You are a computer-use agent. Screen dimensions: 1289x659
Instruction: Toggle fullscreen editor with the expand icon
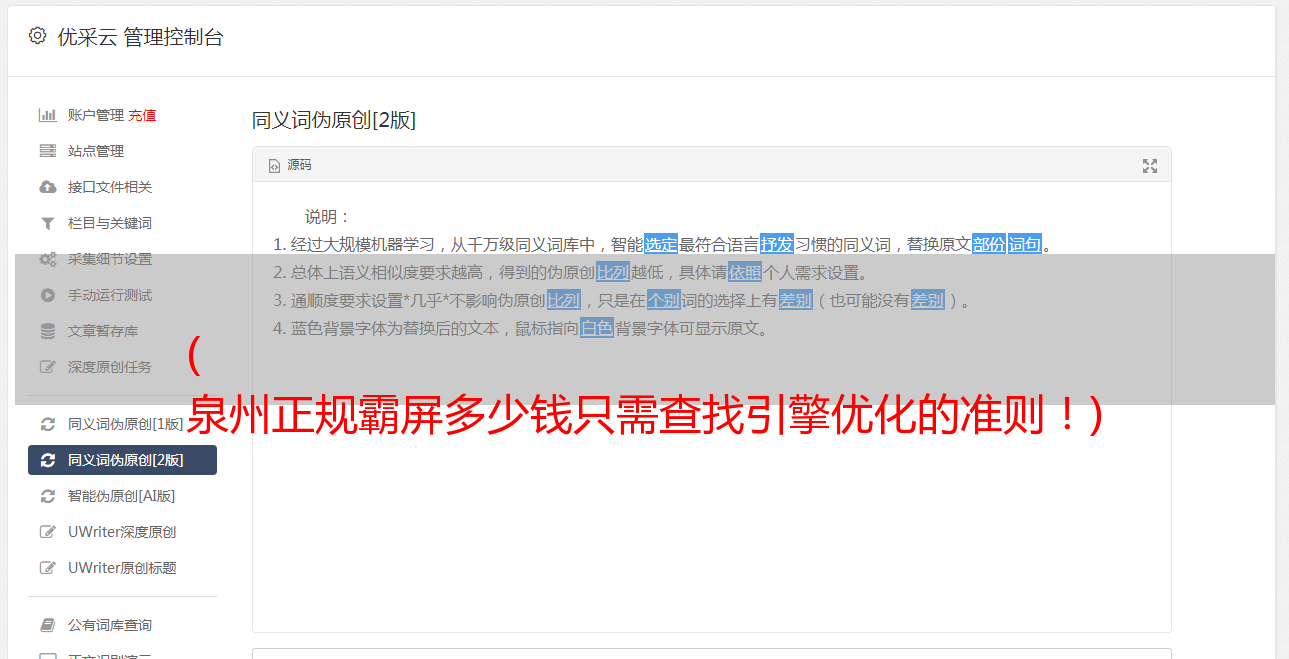pyautogui.click(x=1150, y=166)
